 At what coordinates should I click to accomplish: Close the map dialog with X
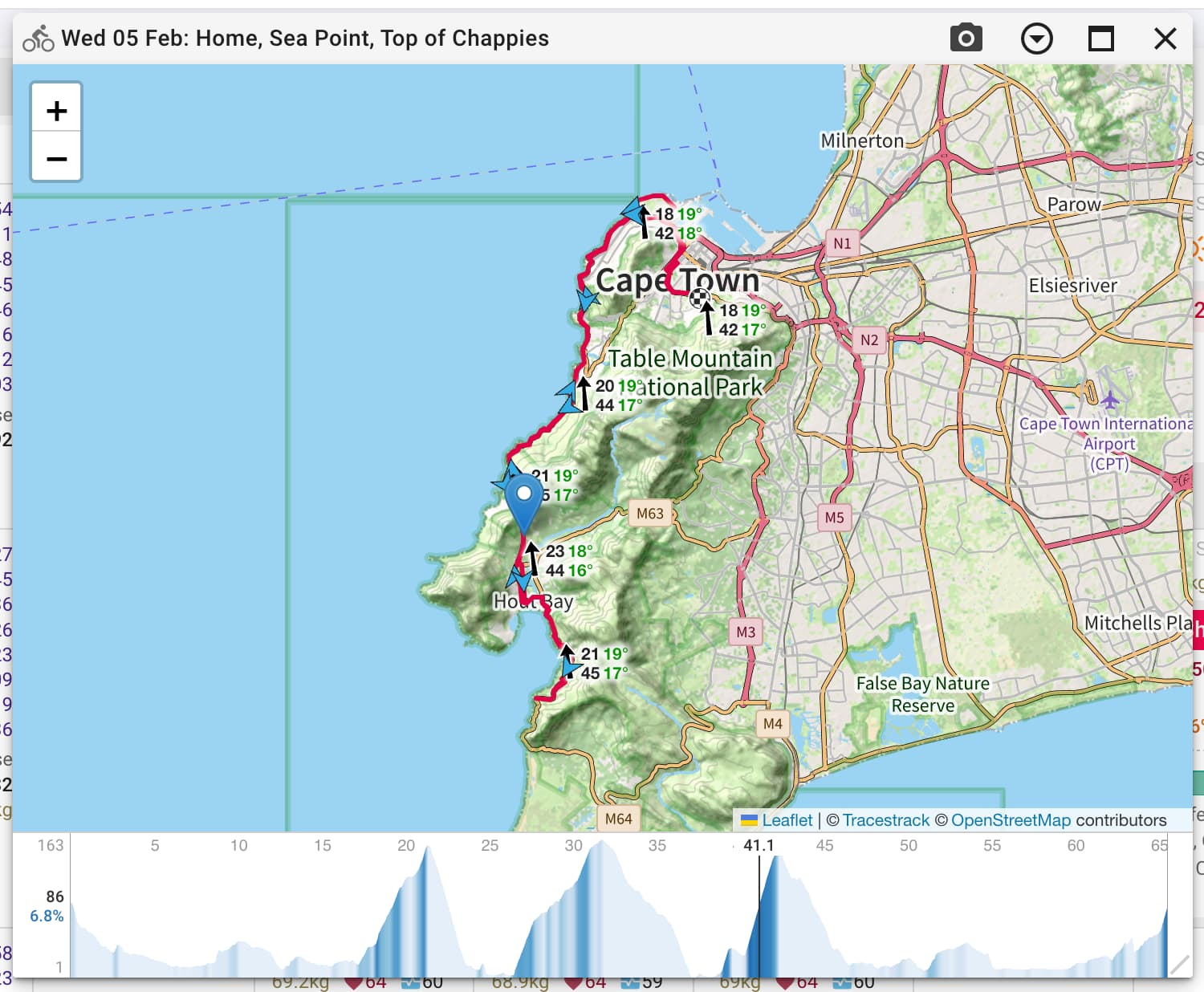(1165, 38)
